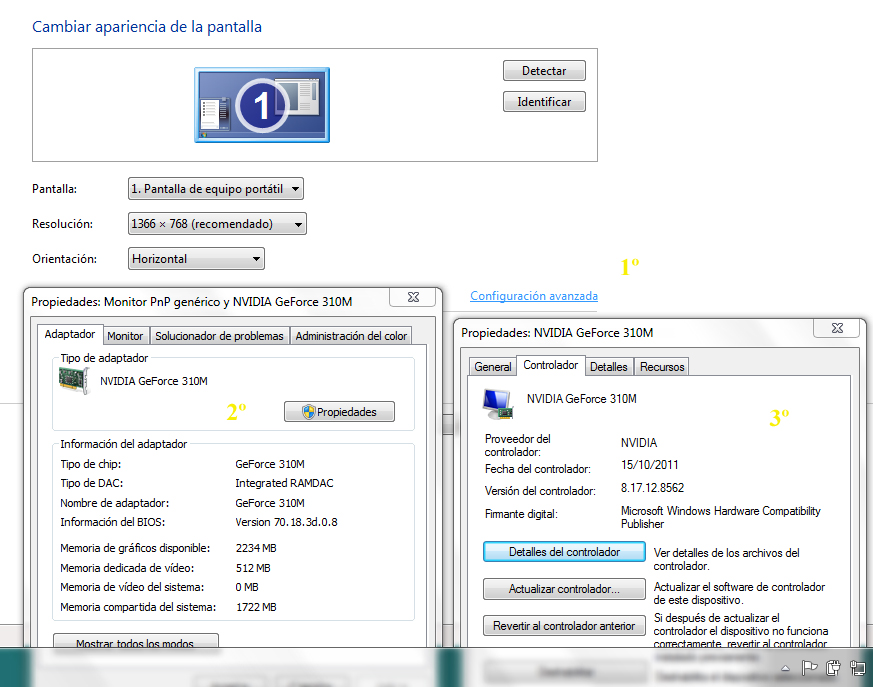This screenshot has width=873, height=687.
Task: Switch to the Solucionador de problemas tab
Action: pyautogui.click(x=219, y=336)
